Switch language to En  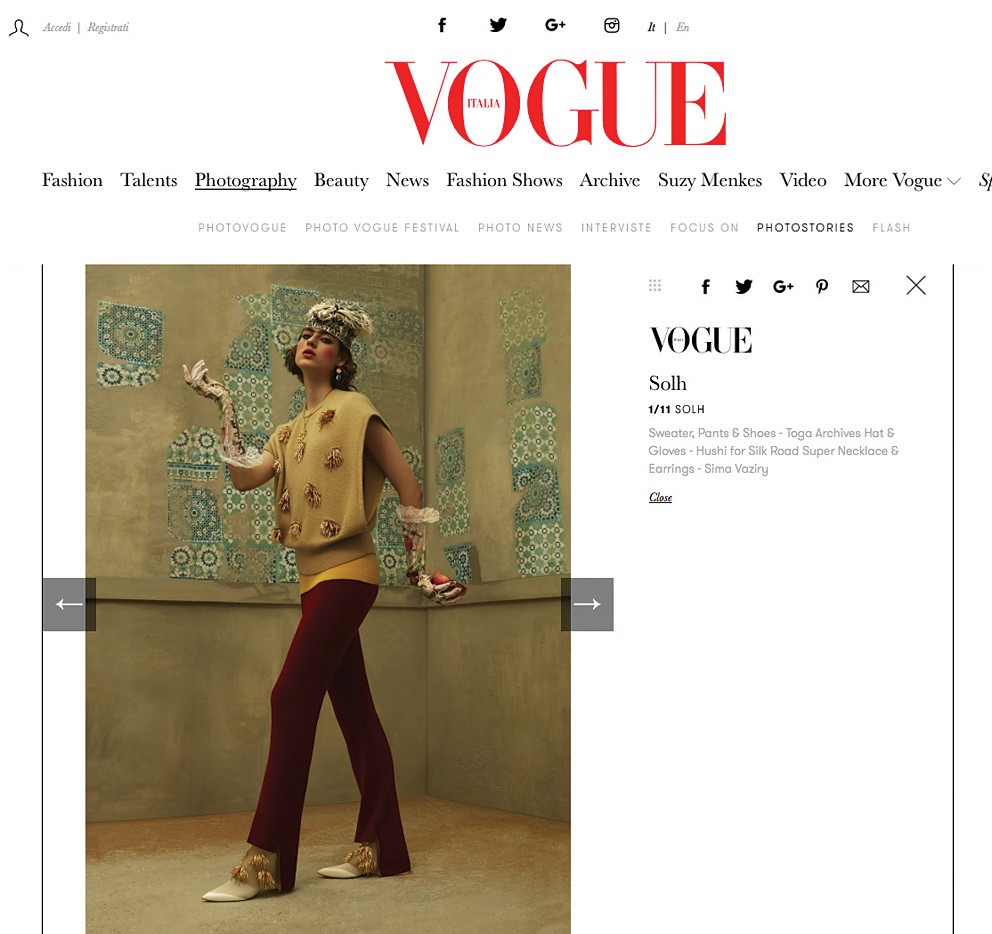683,27
